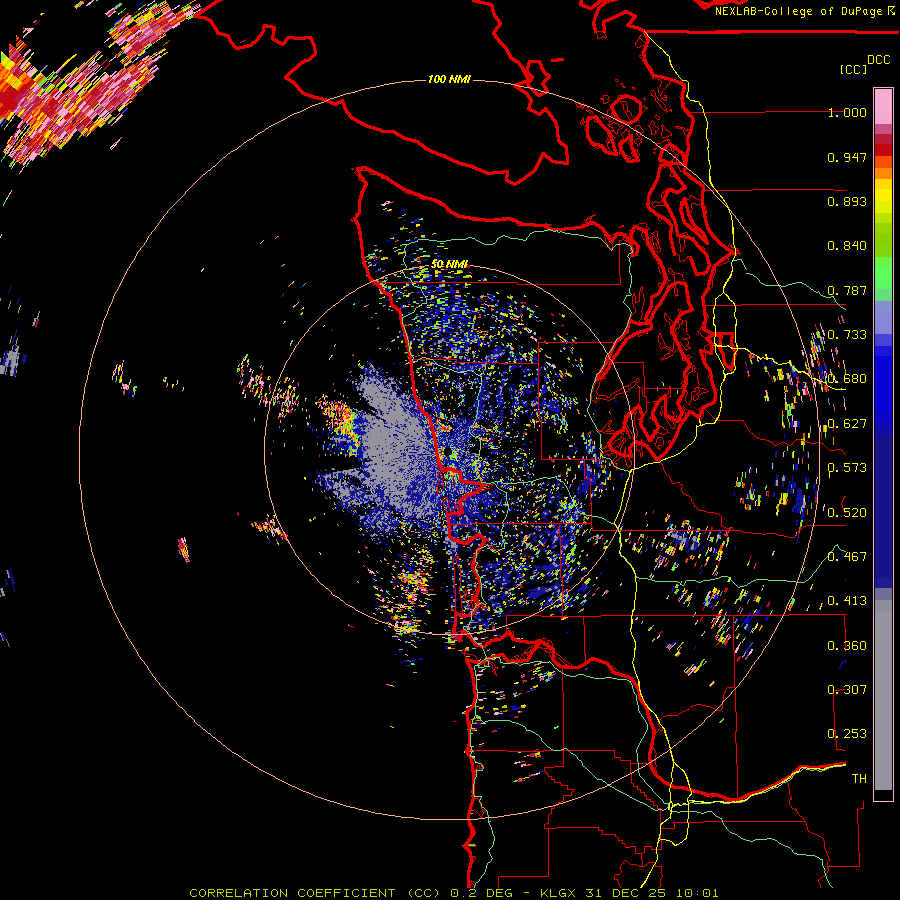Click the 0.467 color scale value
The height and width of the screenshot is (900, 900).
pyautogui.click(x=847, y=557)
